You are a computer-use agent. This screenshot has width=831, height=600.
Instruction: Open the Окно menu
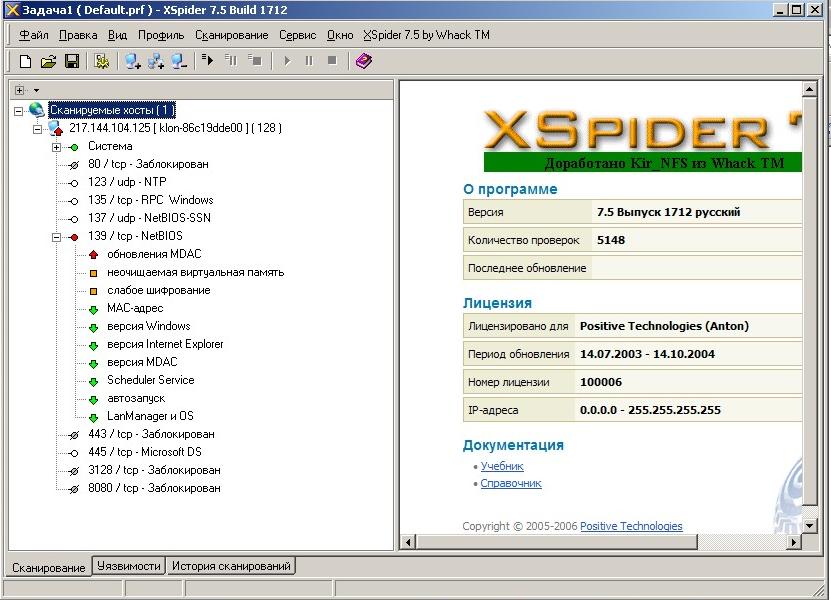340,35
